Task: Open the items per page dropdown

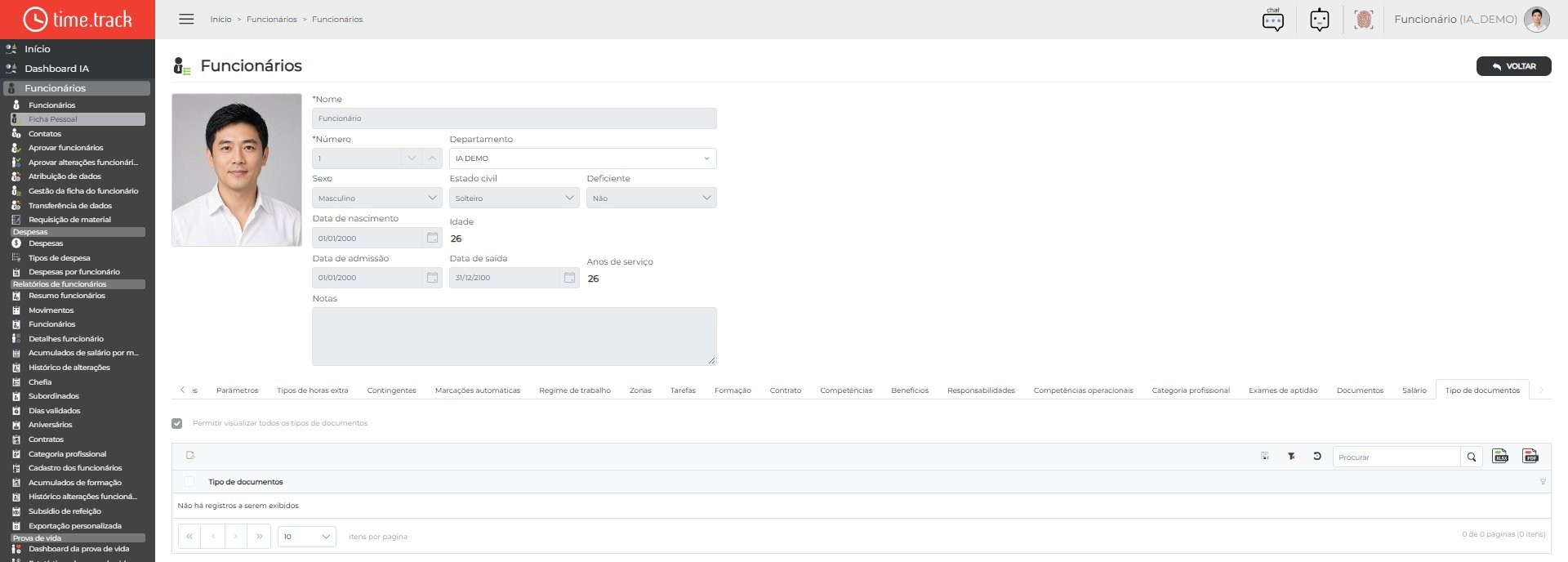Action: [307, 536]
